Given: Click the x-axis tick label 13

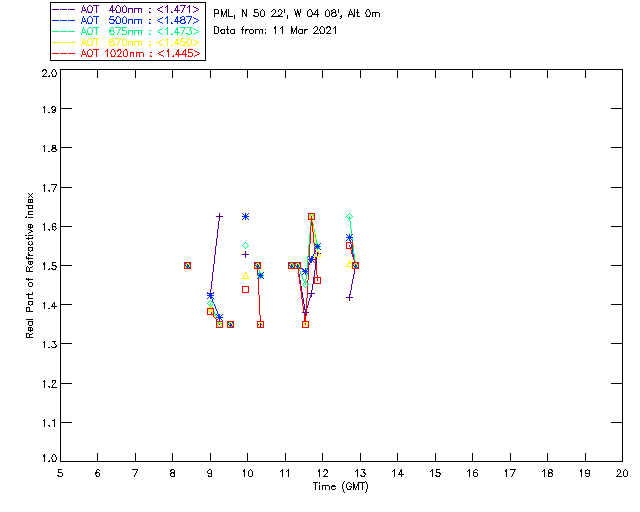Looking at the screenshot, I should (x=360, y=473).
